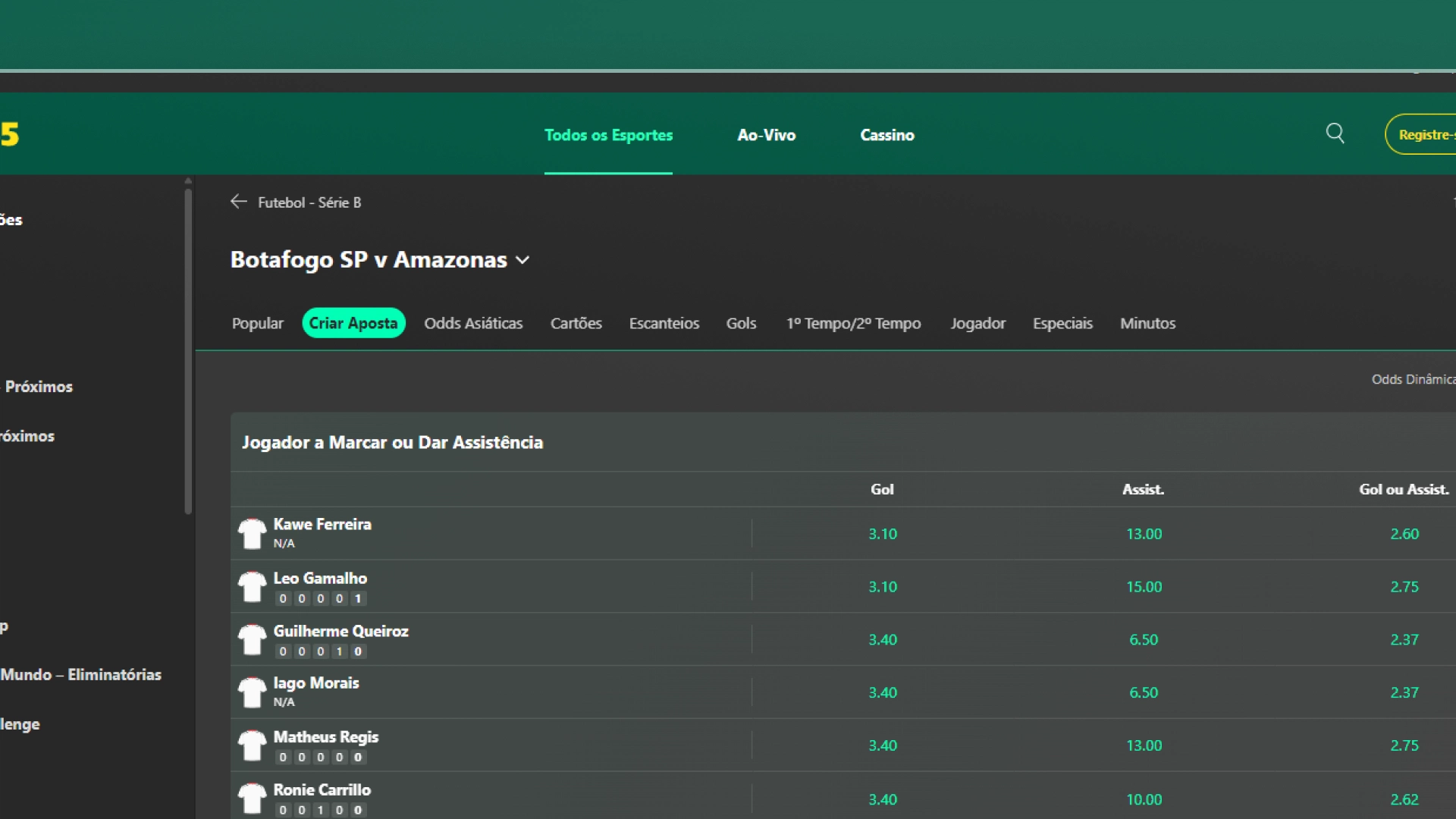Click the shirt icon next to Leo Gamalho
1456x819 pixels.
253,587
